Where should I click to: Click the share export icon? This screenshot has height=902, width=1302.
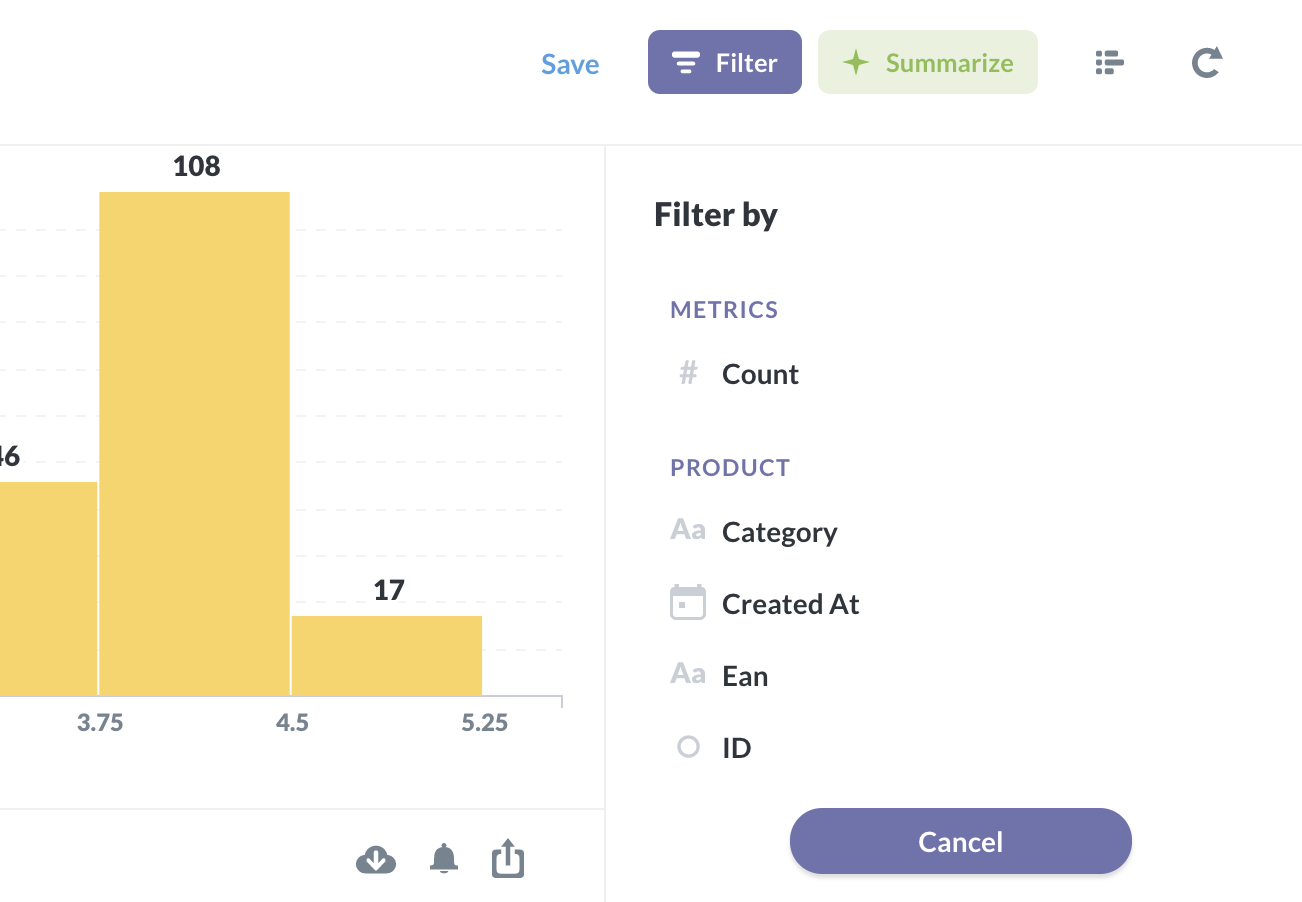click(x=508, y=858)
